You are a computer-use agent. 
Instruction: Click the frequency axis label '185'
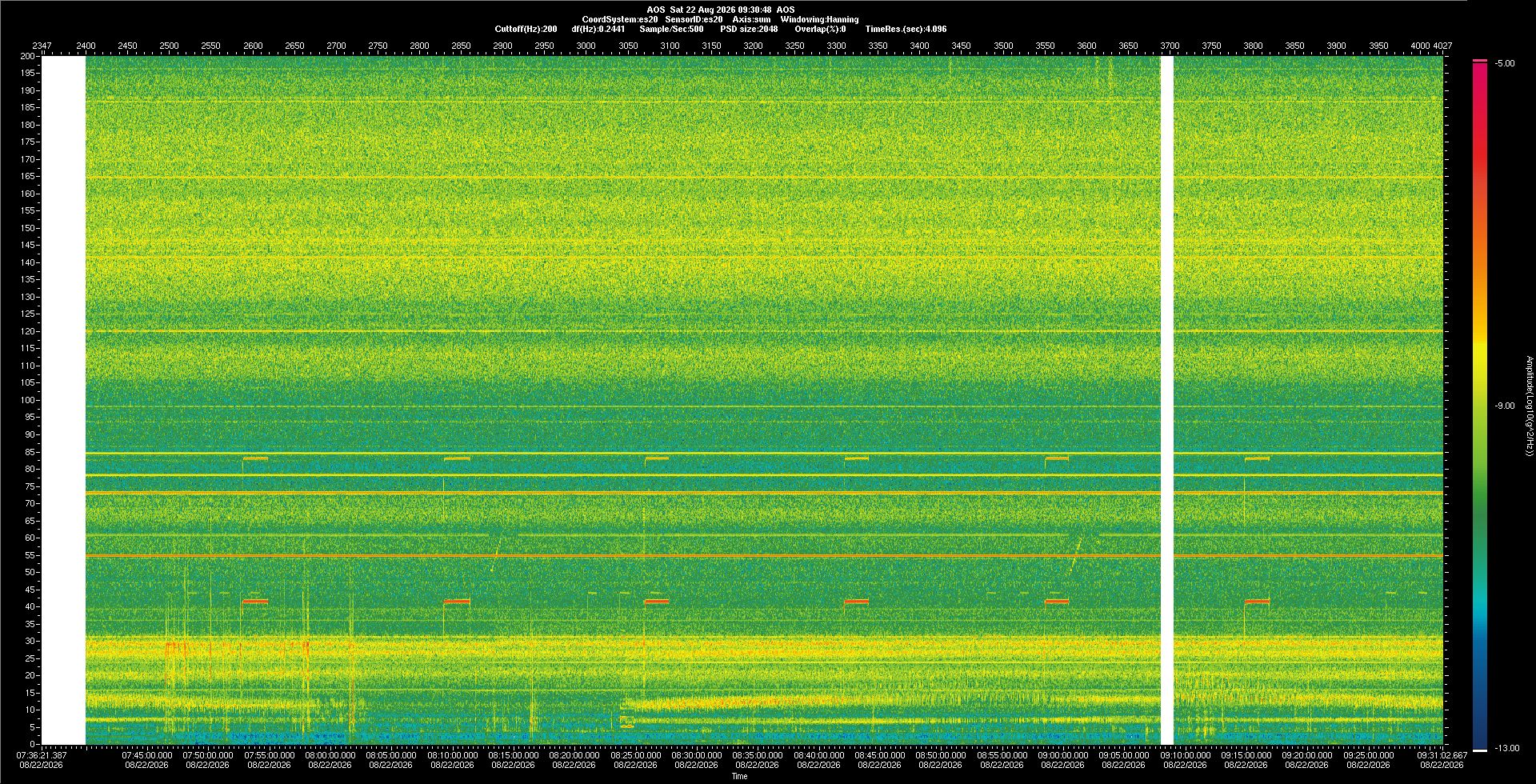click(28, 107)
